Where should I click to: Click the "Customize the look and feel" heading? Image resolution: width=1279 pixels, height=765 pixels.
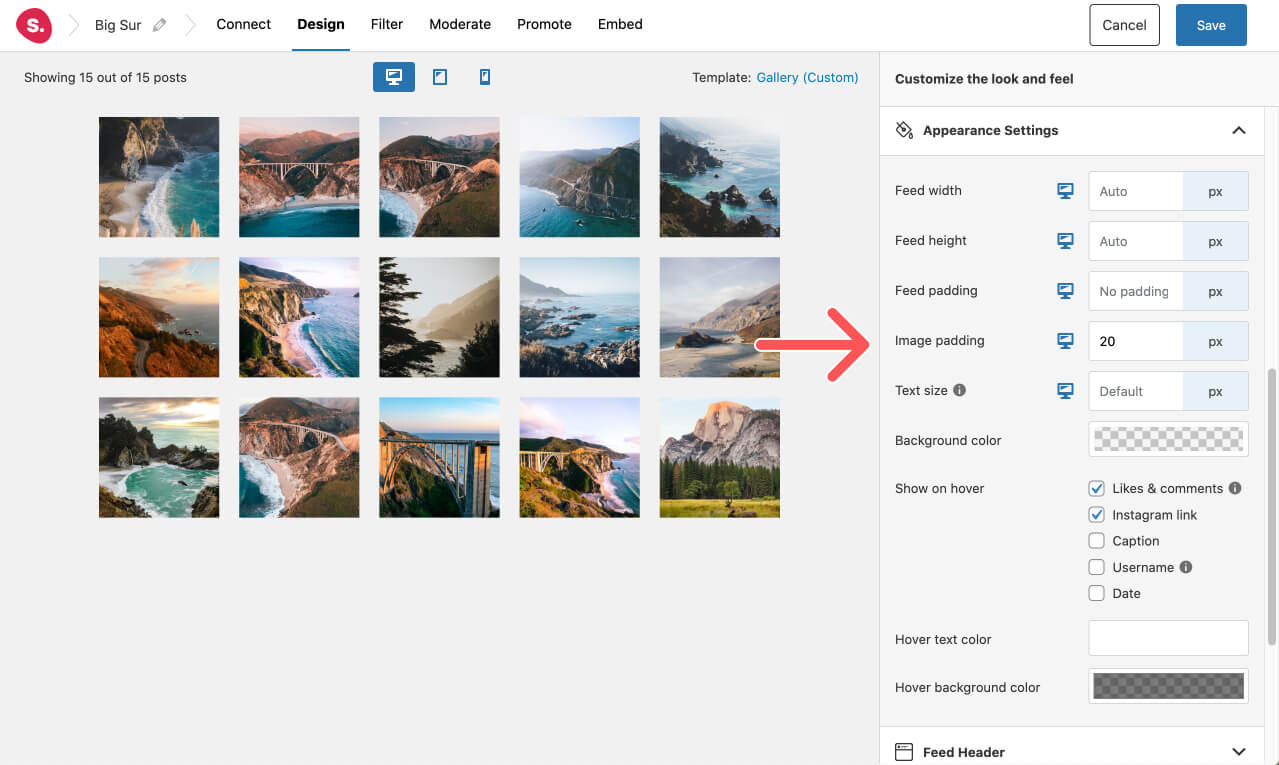coord(984,79)
